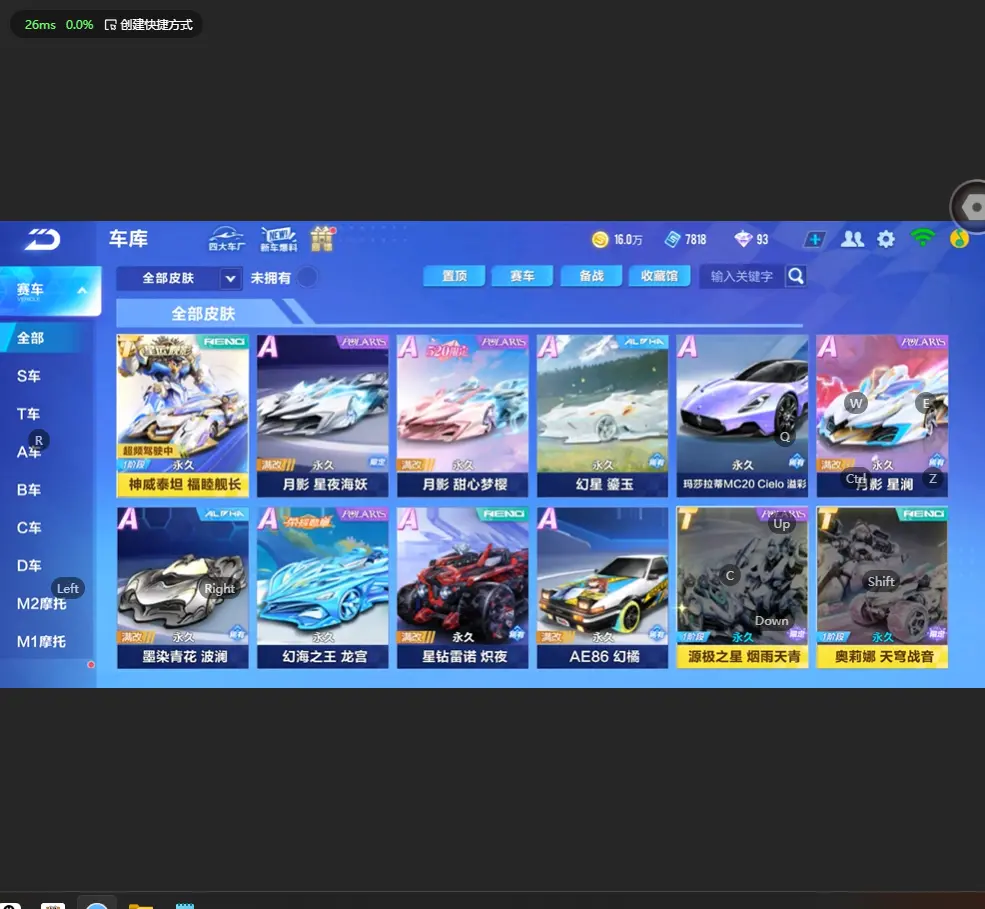This screenshot has width=985, height=909.
Task: Select the 幻星 鎏玉 car card
Action: pos(602,416)
